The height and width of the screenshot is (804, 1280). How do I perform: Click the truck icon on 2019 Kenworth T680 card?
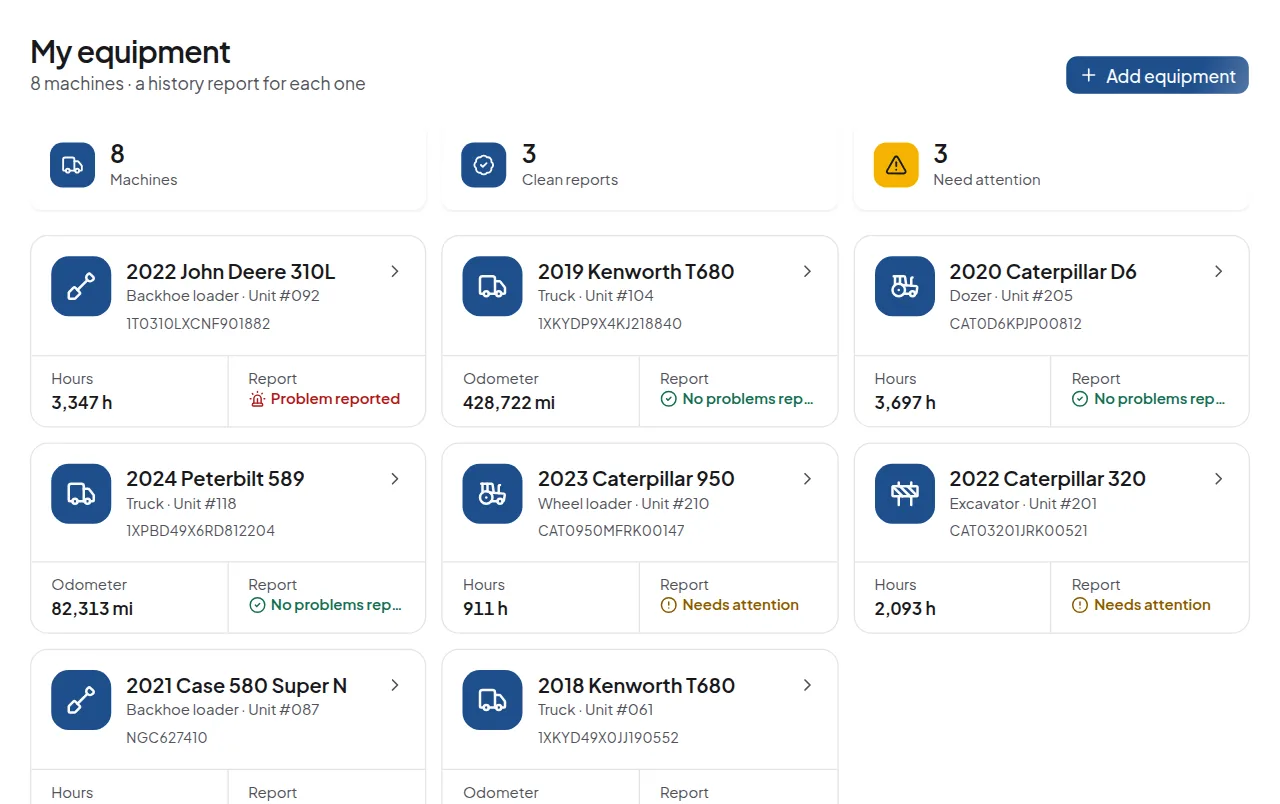(x=492, y=287)
